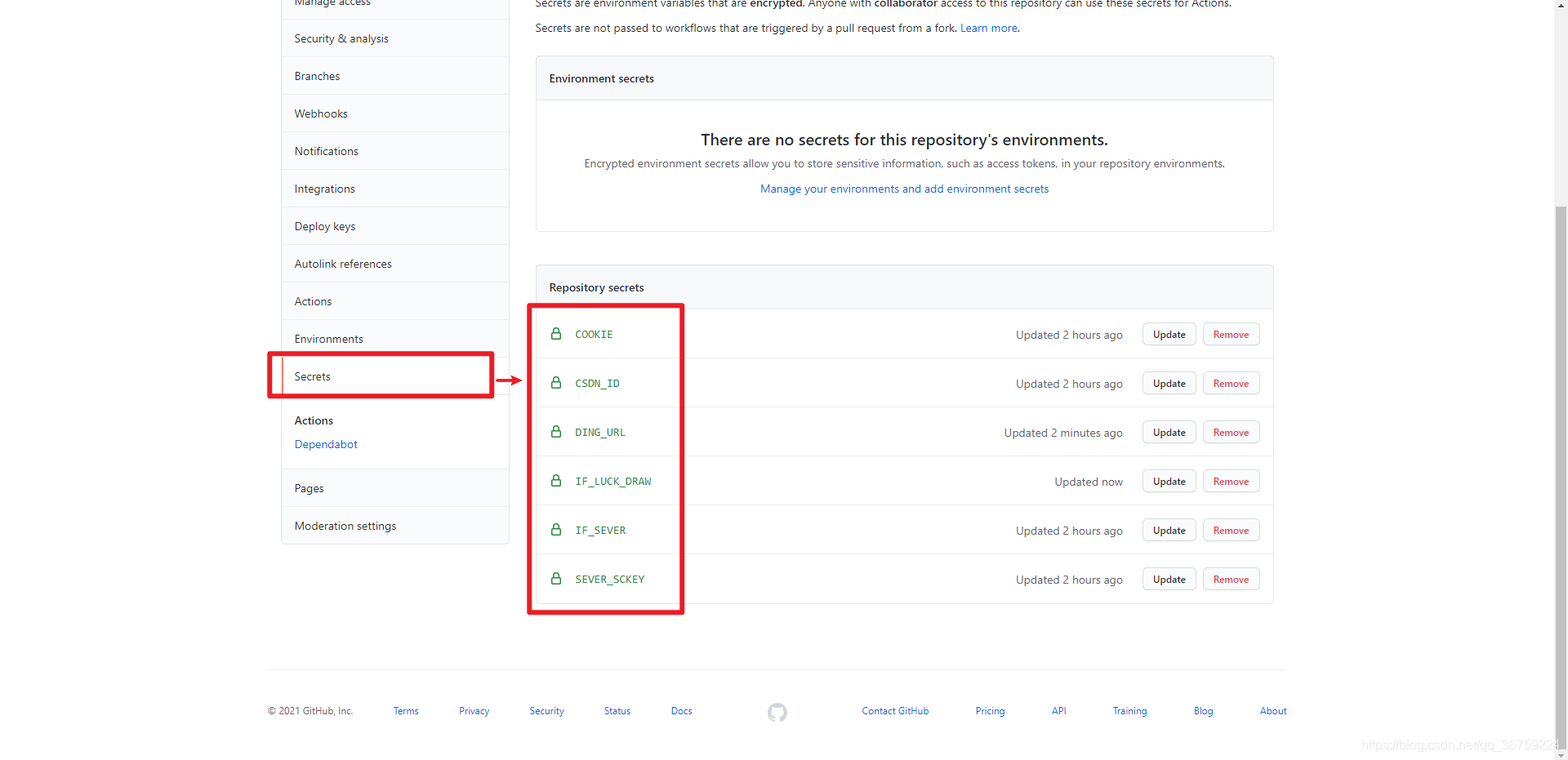Click the SEVER_SCKEY secret name
Image resolution: width=1568 pixels, height=760 pixels.
pos(610,580)
